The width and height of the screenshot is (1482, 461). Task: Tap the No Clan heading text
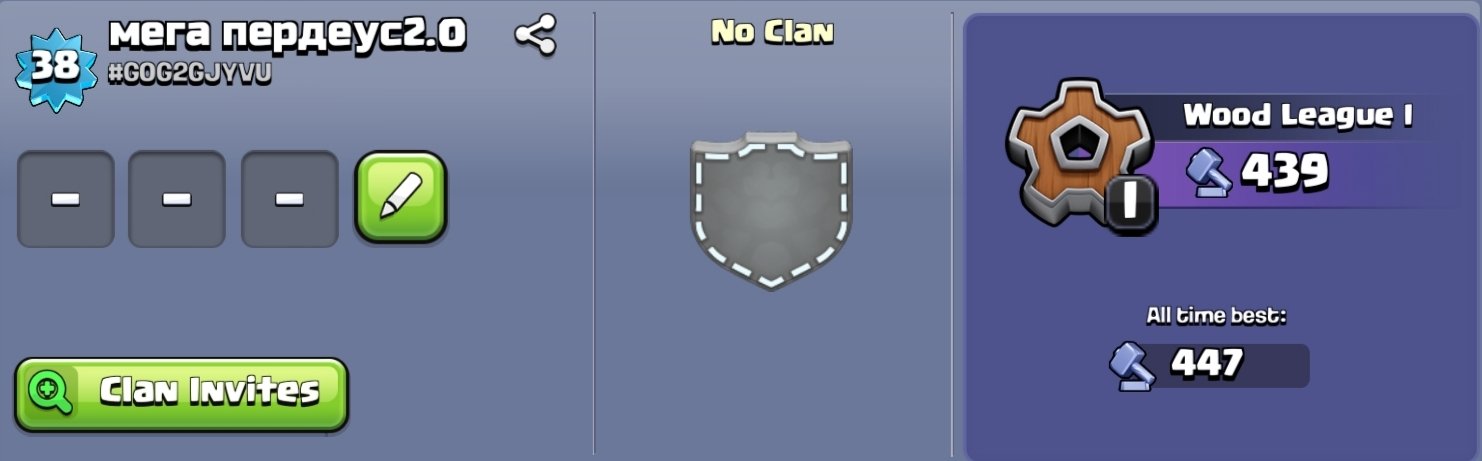[772, 32]
